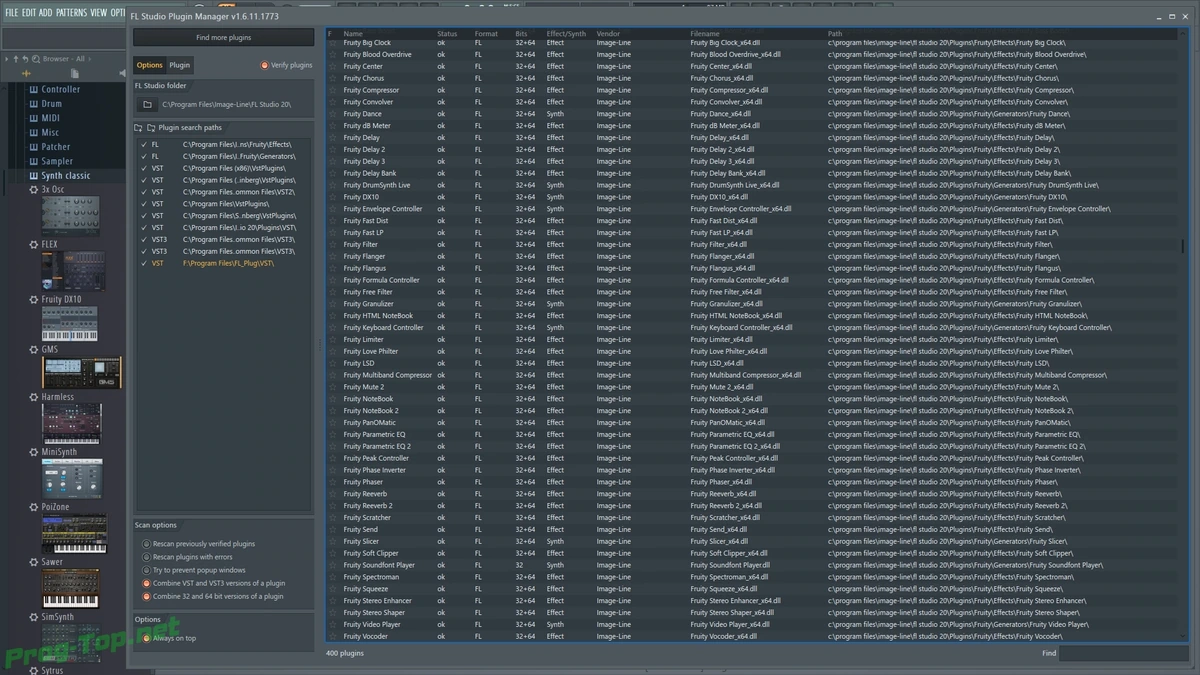Click the gear icon beside Harmless
1200x675 pixels.
tap(34, 397)
